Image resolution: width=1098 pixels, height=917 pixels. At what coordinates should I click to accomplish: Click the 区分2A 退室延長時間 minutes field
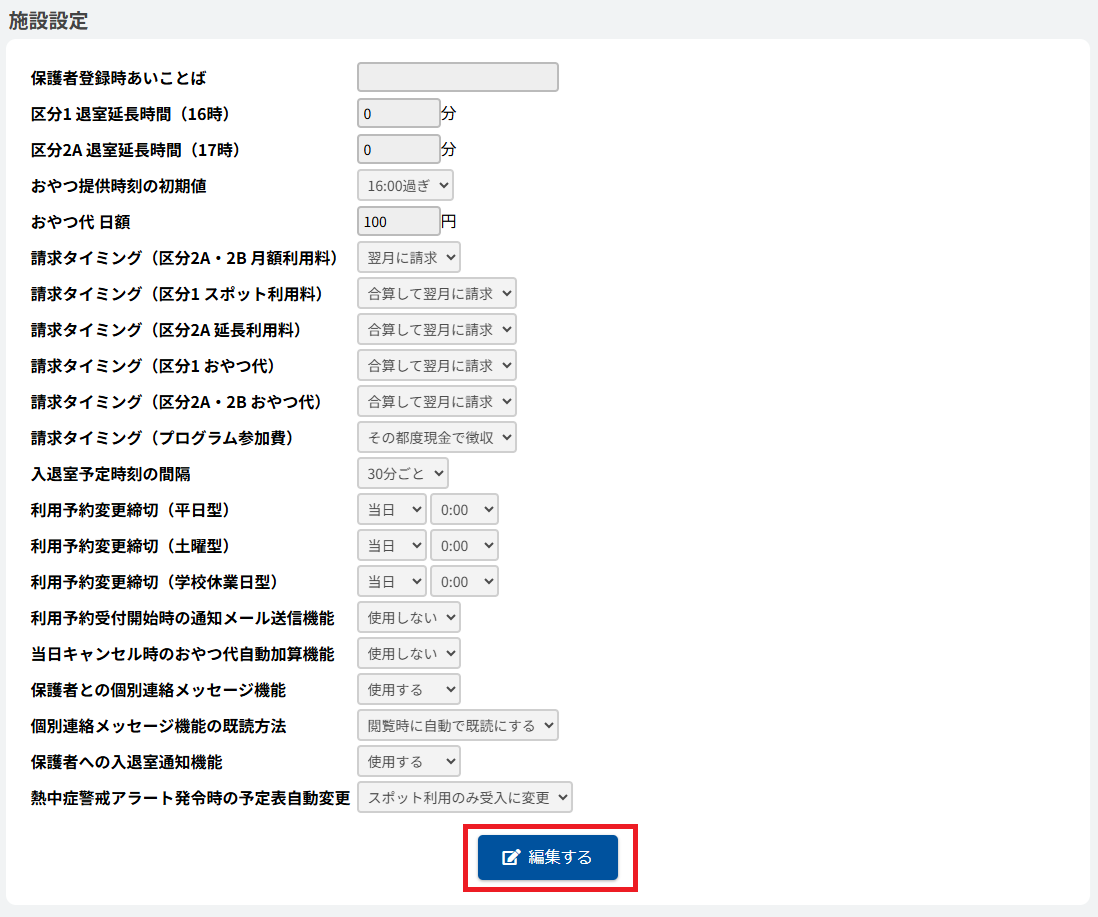pyautogui.click(x=398, y=149)
